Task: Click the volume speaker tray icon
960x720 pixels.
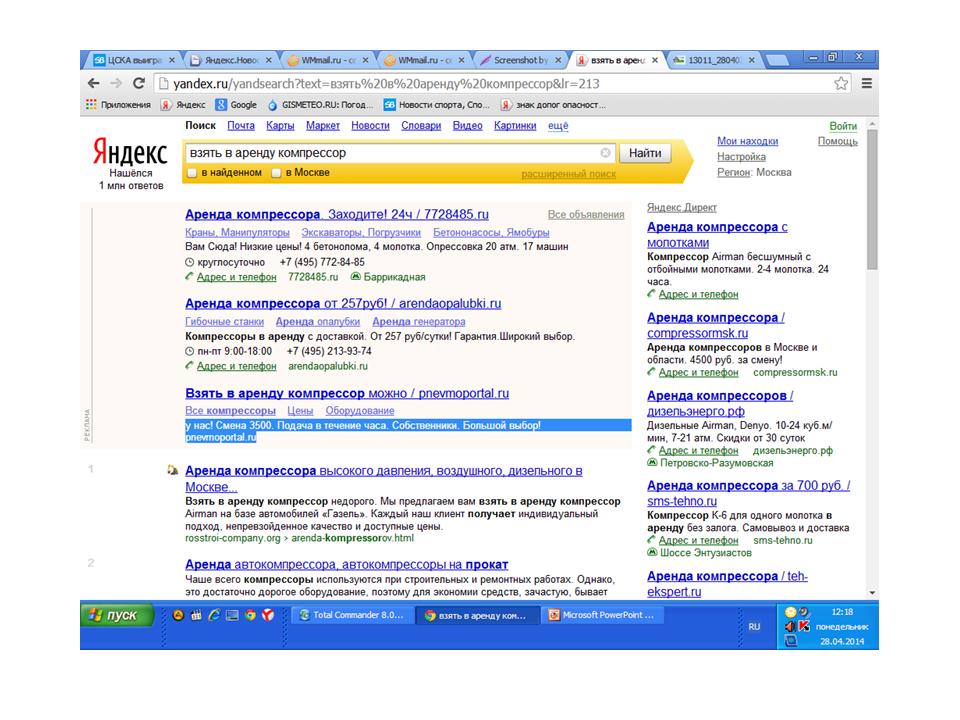Action: (790, 626)
